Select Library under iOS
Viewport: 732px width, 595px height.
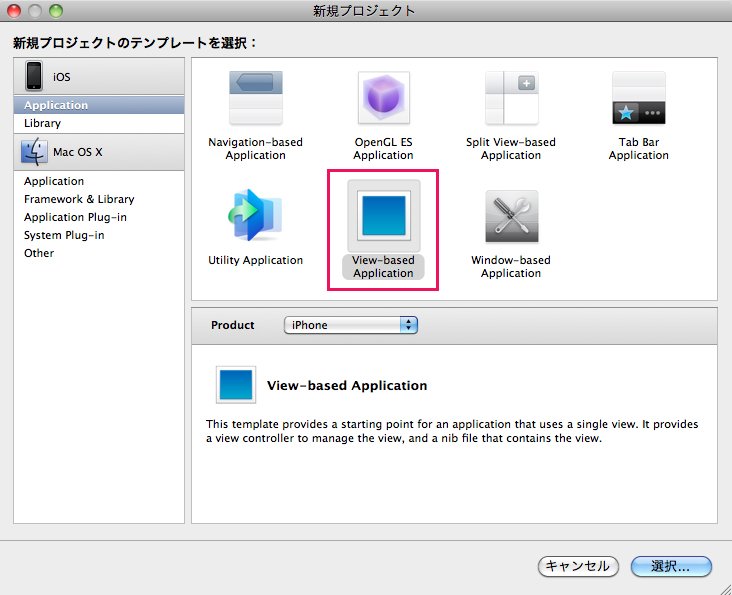[99, 123]
